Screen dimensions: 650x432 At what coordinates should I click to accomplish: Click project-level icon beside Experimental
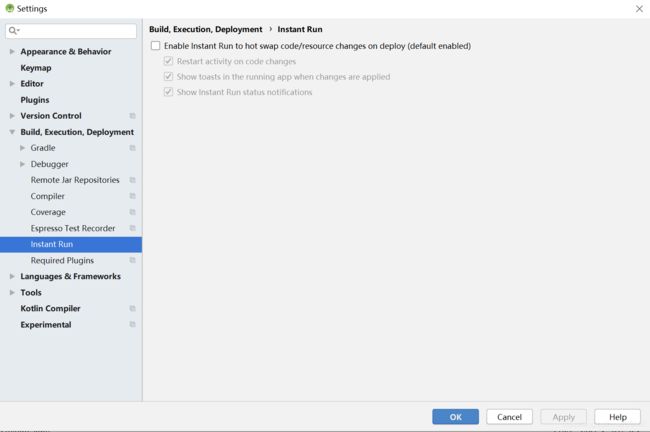[x=132, y=325]
